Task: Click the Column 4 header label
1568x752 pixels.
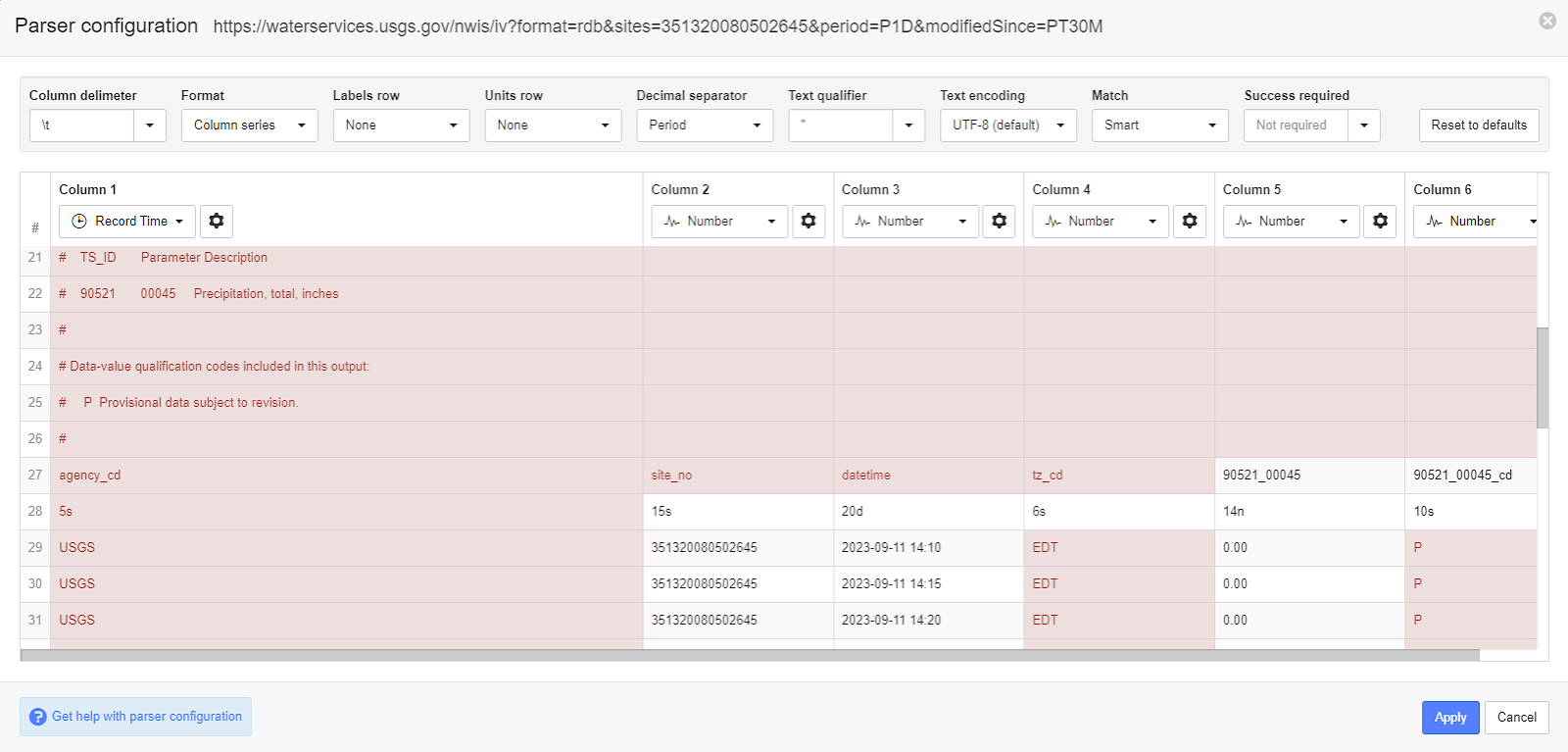Action: pos(1061,189)
